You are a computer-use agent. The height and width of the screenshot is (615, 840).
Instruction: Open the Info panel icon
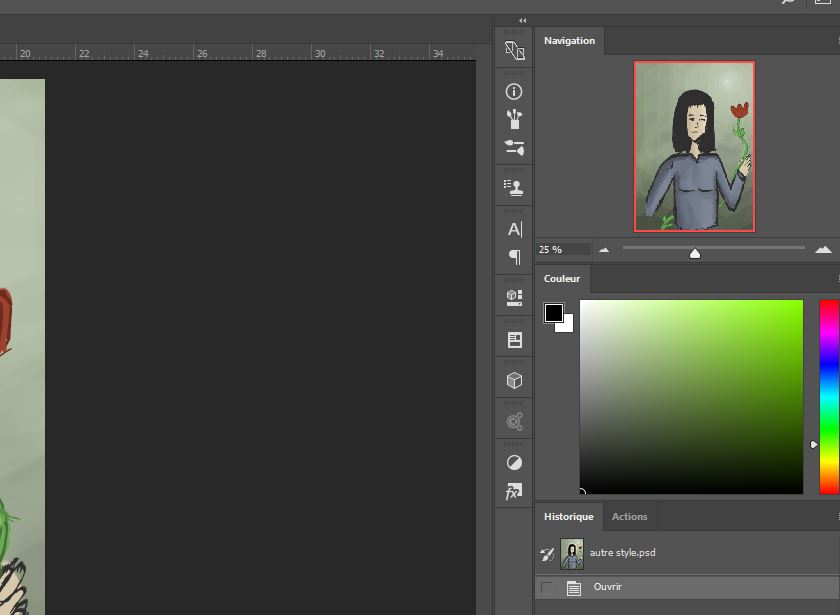click(514, 91)
